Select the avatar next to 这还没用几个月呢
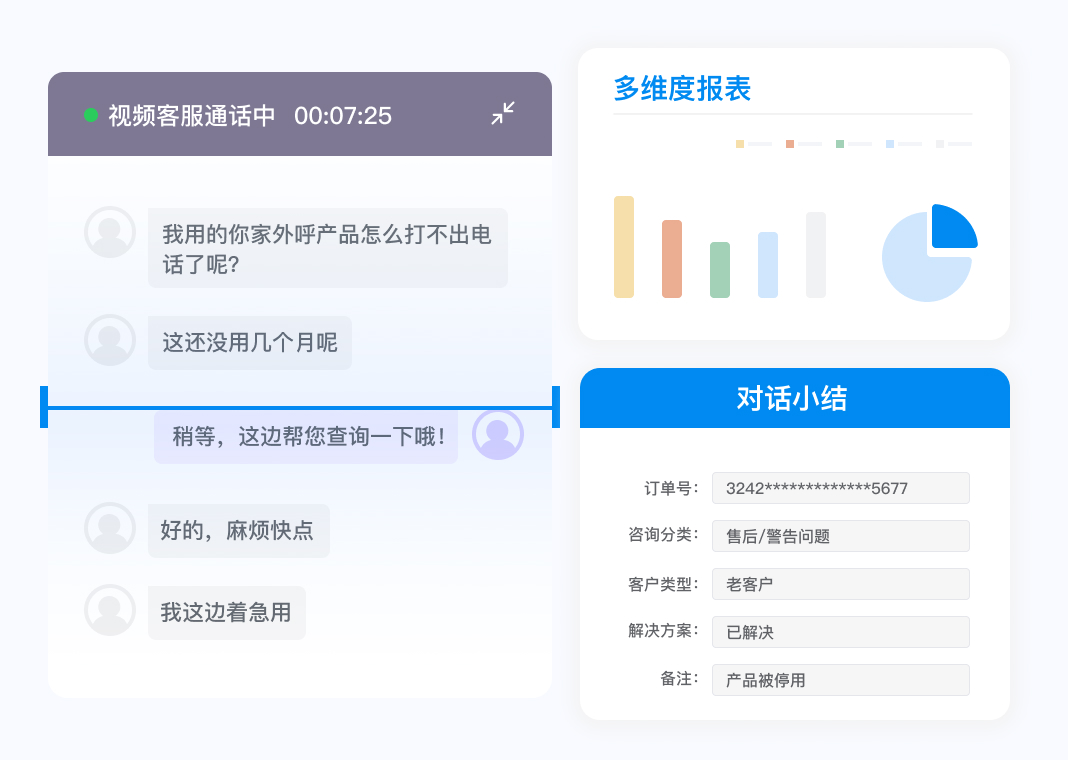Screen dimensions: 1068x760 click(x=110, y=340)
